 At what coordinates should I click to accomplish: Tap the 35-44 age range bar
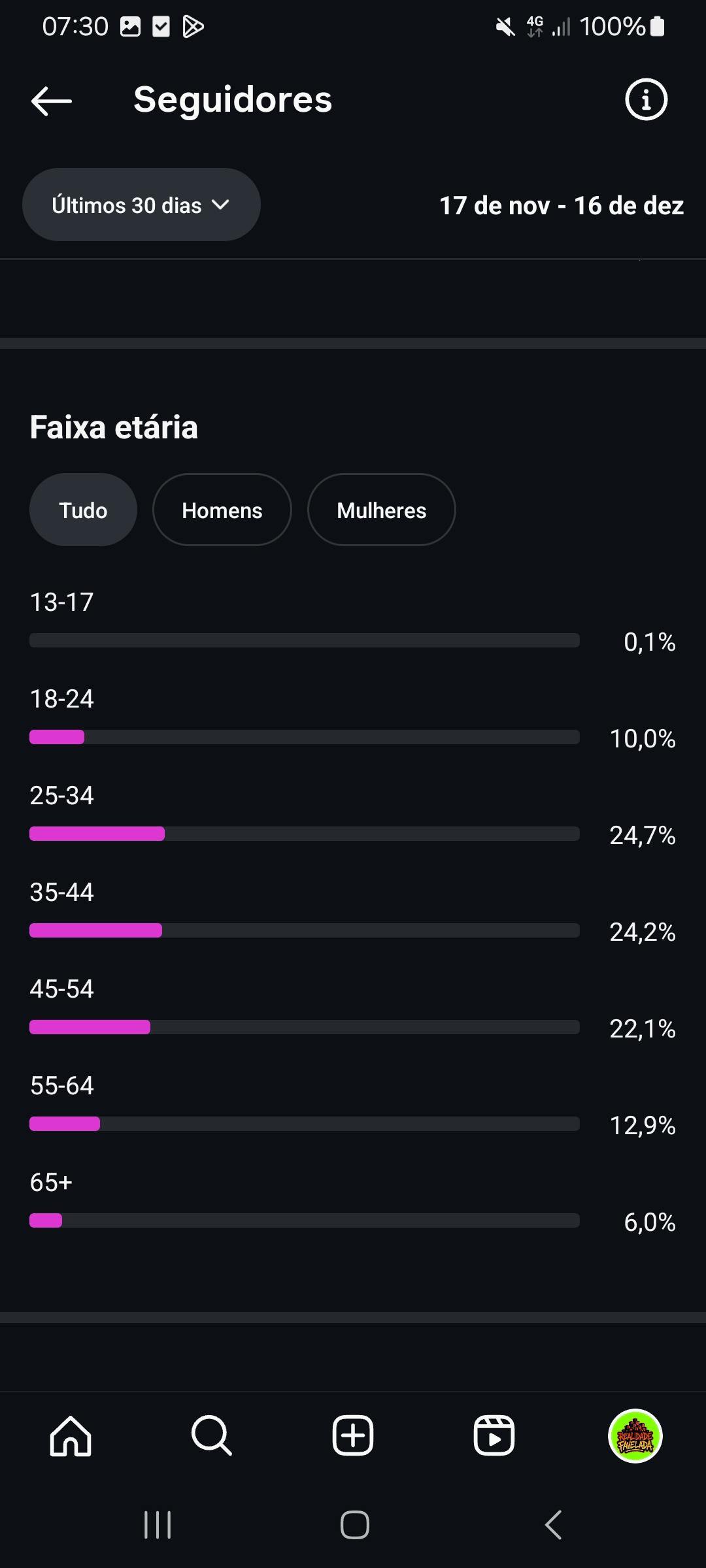[x=305, y=930]
